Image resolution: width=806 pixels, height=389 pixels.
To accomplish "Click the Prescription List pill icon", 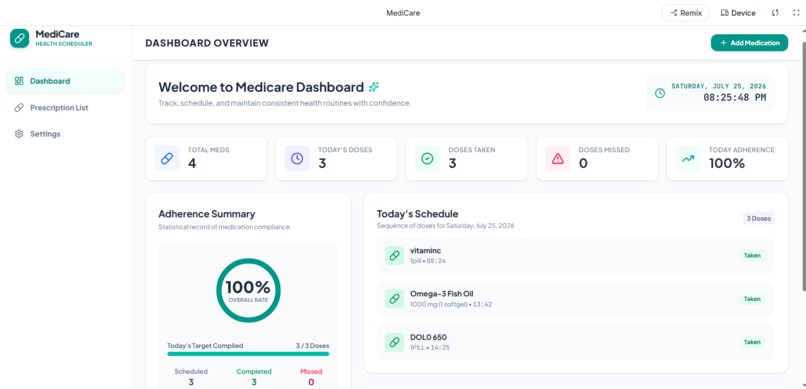I will [19, 108].
